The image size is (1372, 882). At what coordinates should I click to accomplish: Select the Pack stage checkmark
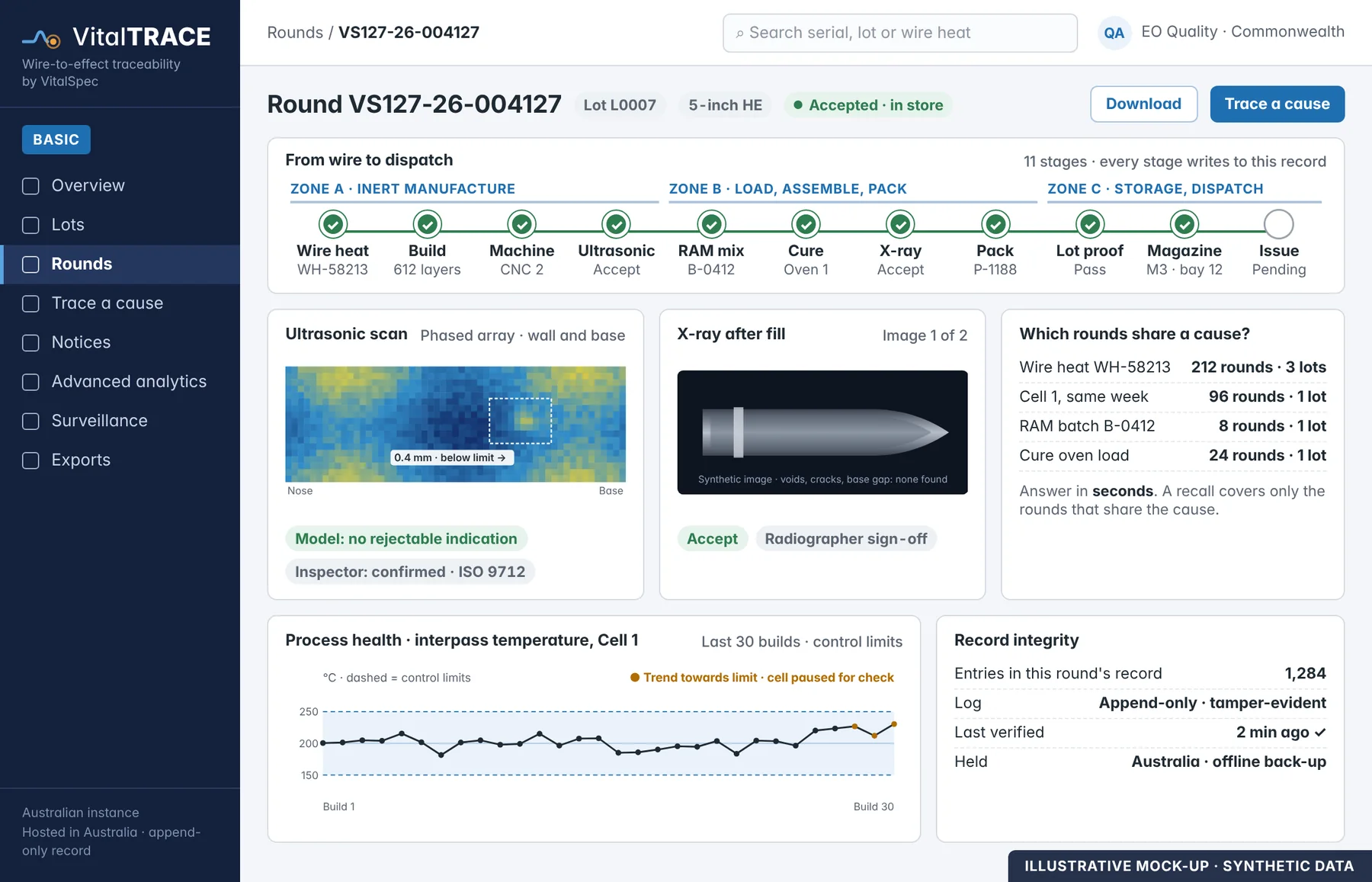(995, 224)
